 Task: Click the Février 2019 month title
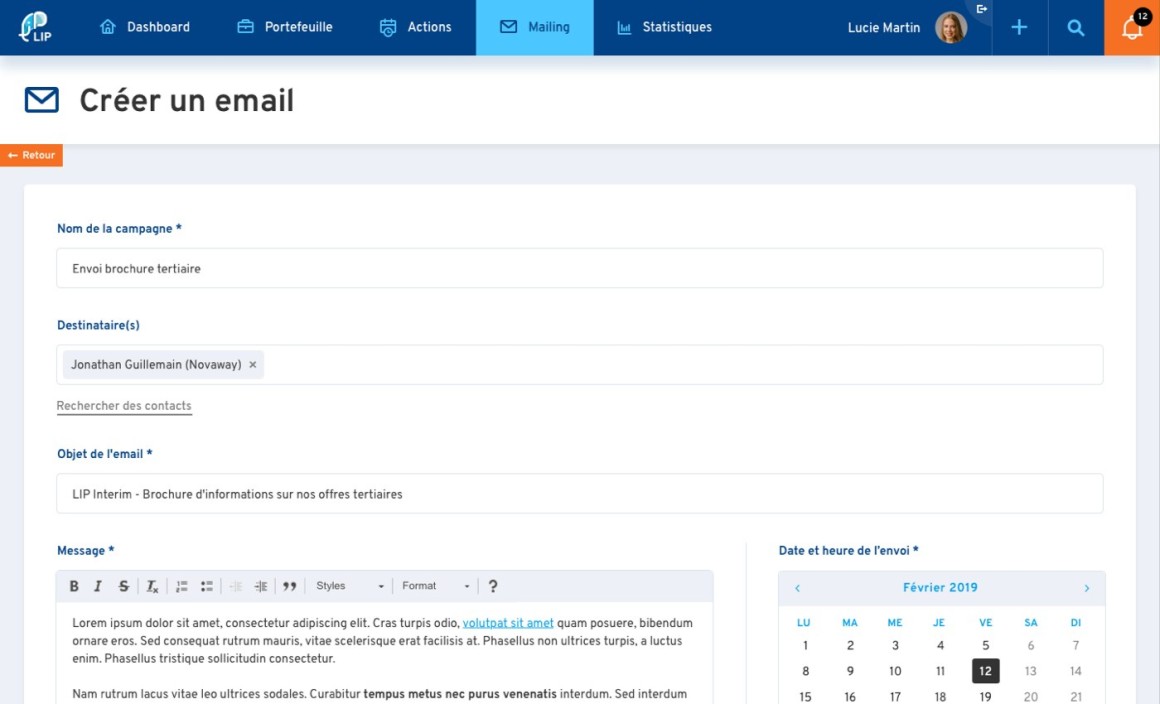[x=940, y=587]
